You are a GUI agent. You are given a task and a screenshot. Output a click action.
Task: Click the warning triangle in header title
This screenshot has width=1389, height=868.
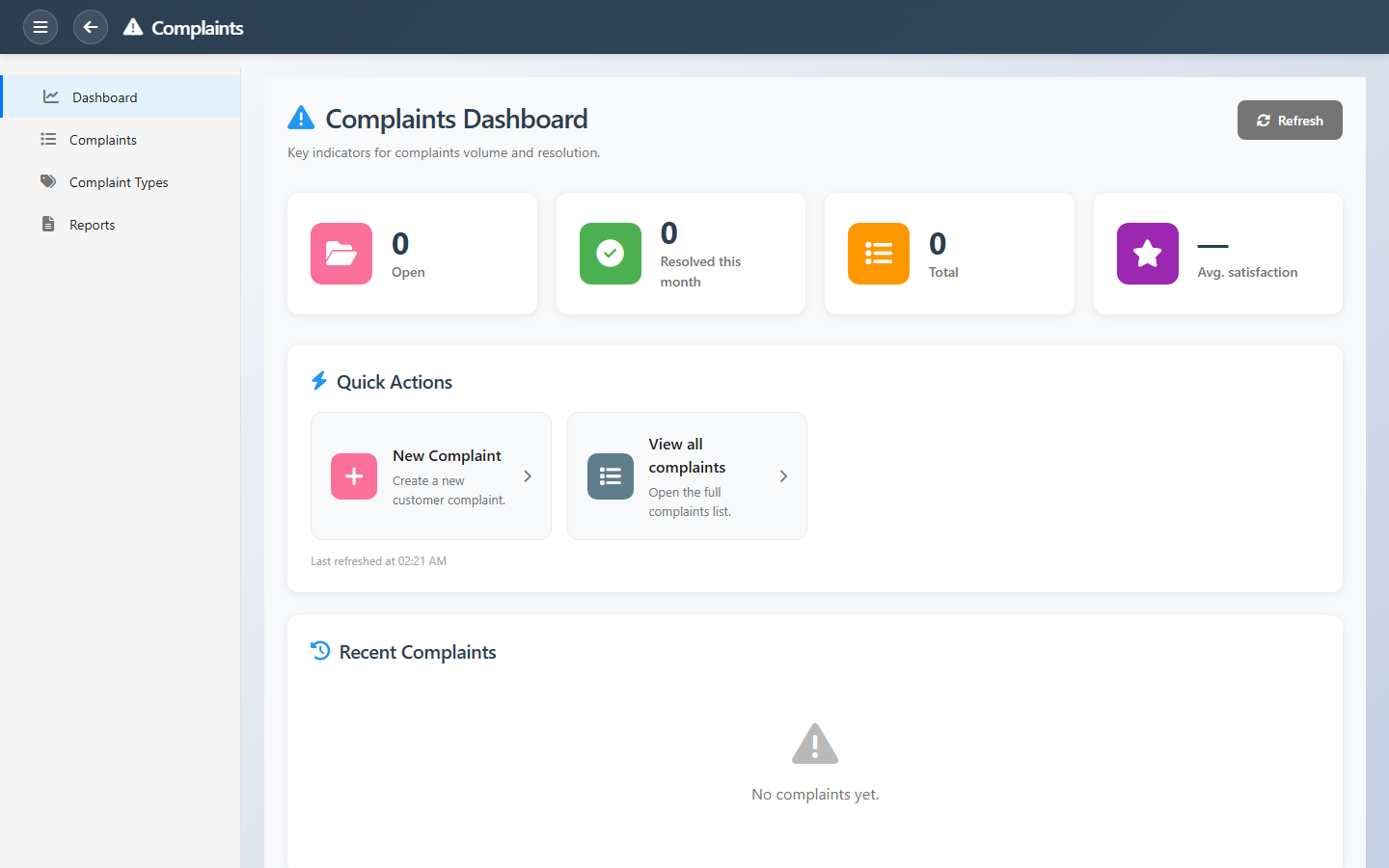click(x=133, y=27)
